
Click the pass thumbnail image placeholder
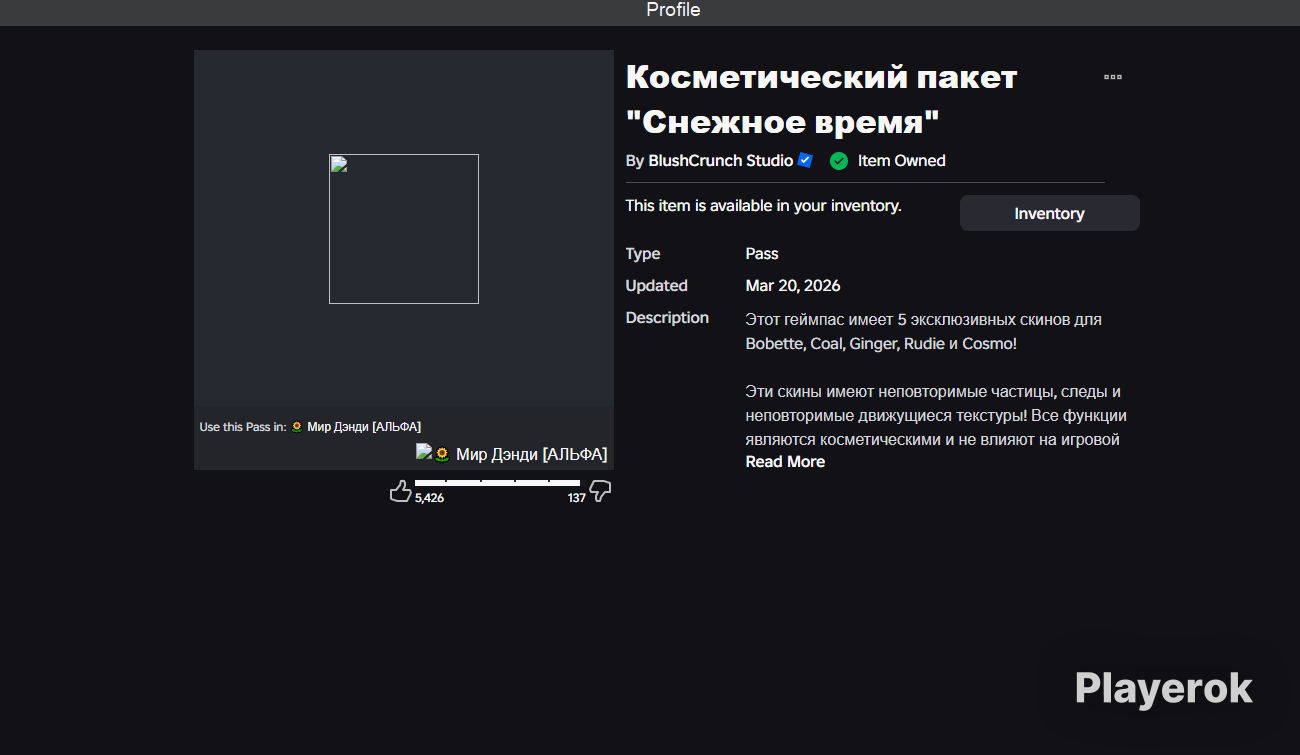click(404, 229)
